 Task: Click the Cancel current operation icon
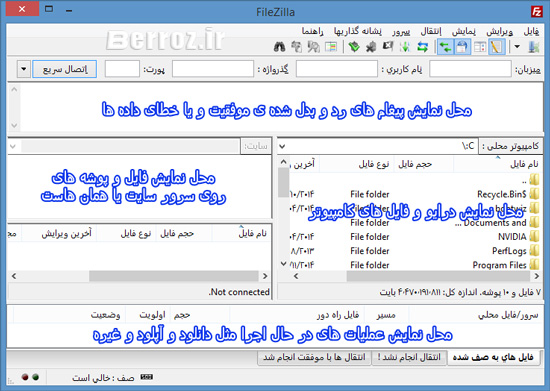point(388,47)
